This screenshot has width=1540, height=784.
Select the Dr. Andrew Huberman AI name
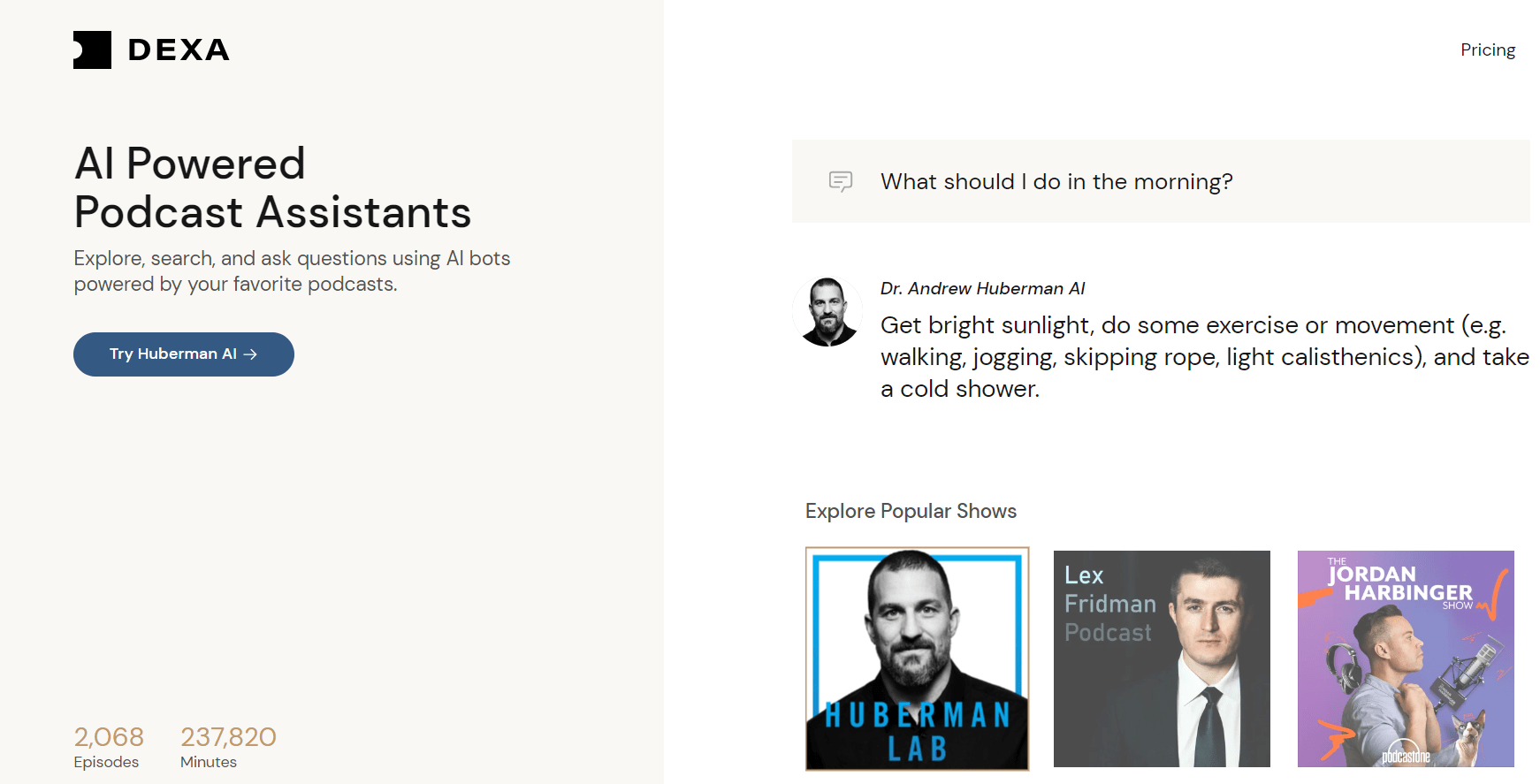982,289
